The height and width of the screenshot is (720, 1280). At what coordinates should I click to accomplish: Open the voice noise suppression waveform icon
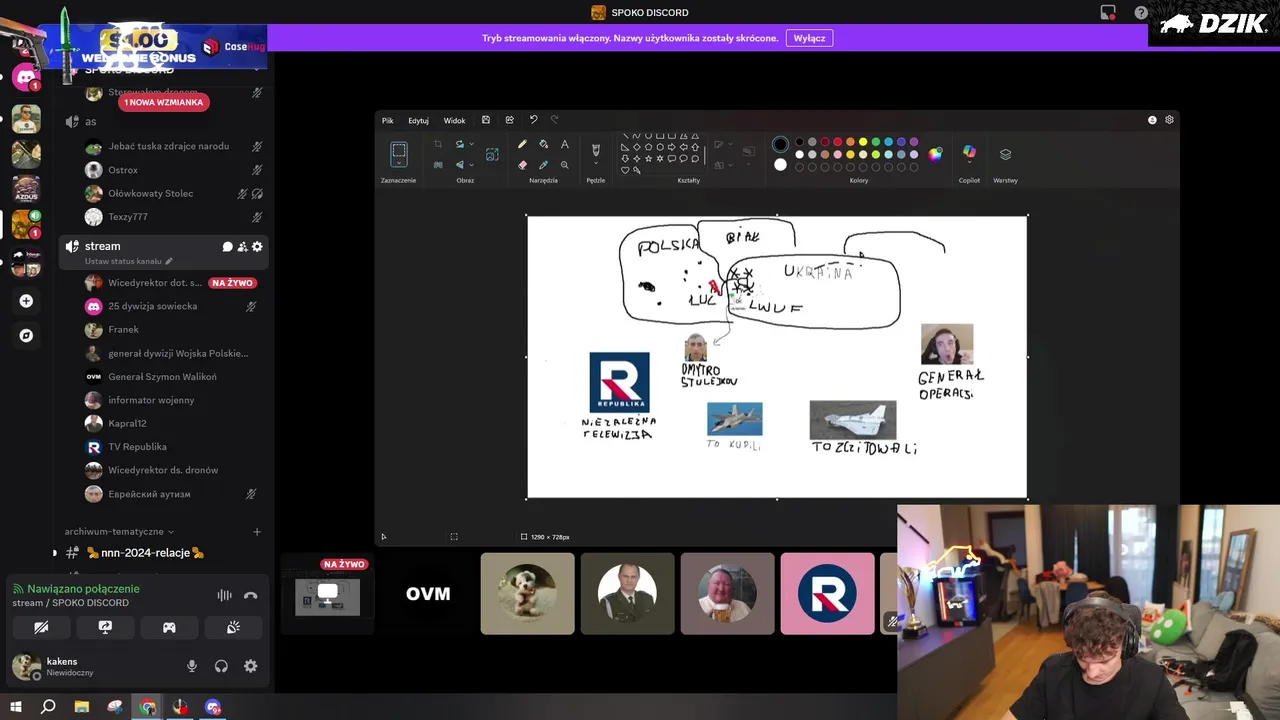[224, 595]
